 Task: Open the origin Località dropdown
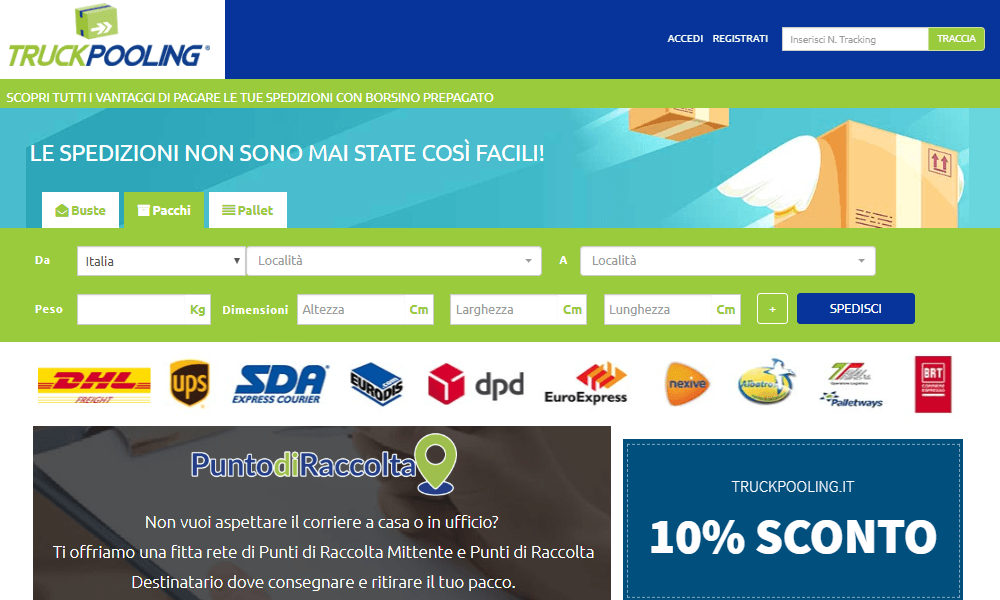pos(394,261)
